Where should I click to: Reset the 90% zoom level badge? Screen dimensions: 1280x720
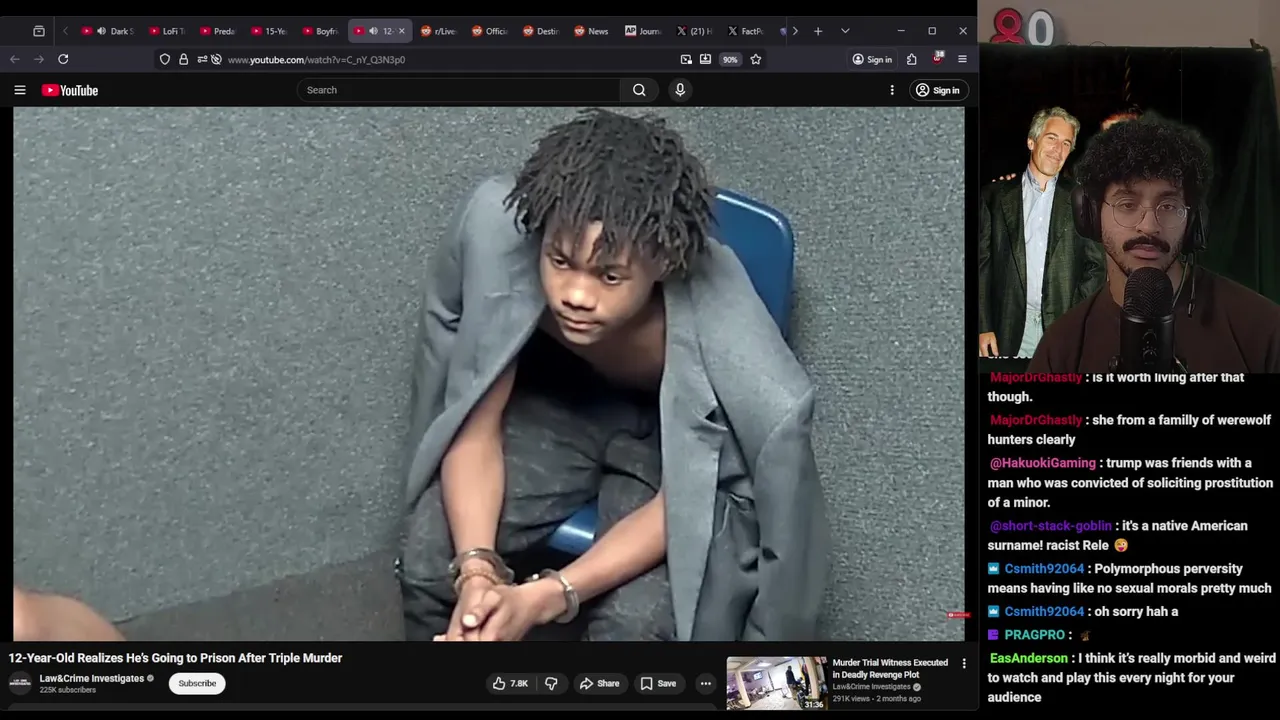click(x=730, y=59)
